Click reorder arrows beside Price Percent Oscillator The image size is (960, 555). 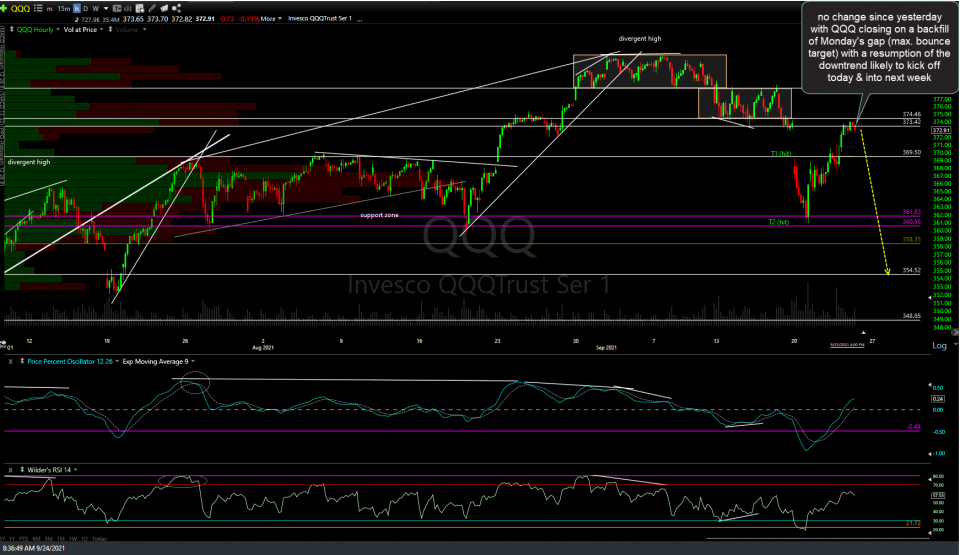(x=22, y=361)
